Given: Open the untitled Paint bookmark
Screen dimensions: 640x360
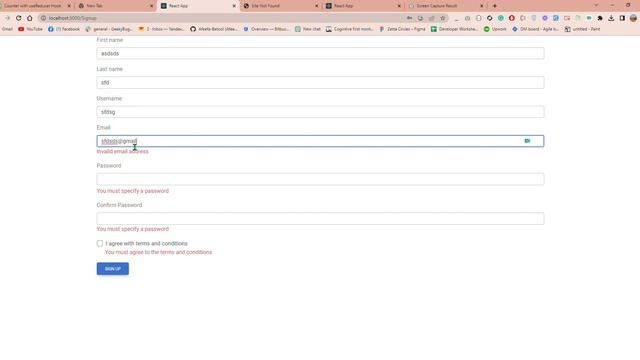Looking at the screenshot, I should pos(582,29).
